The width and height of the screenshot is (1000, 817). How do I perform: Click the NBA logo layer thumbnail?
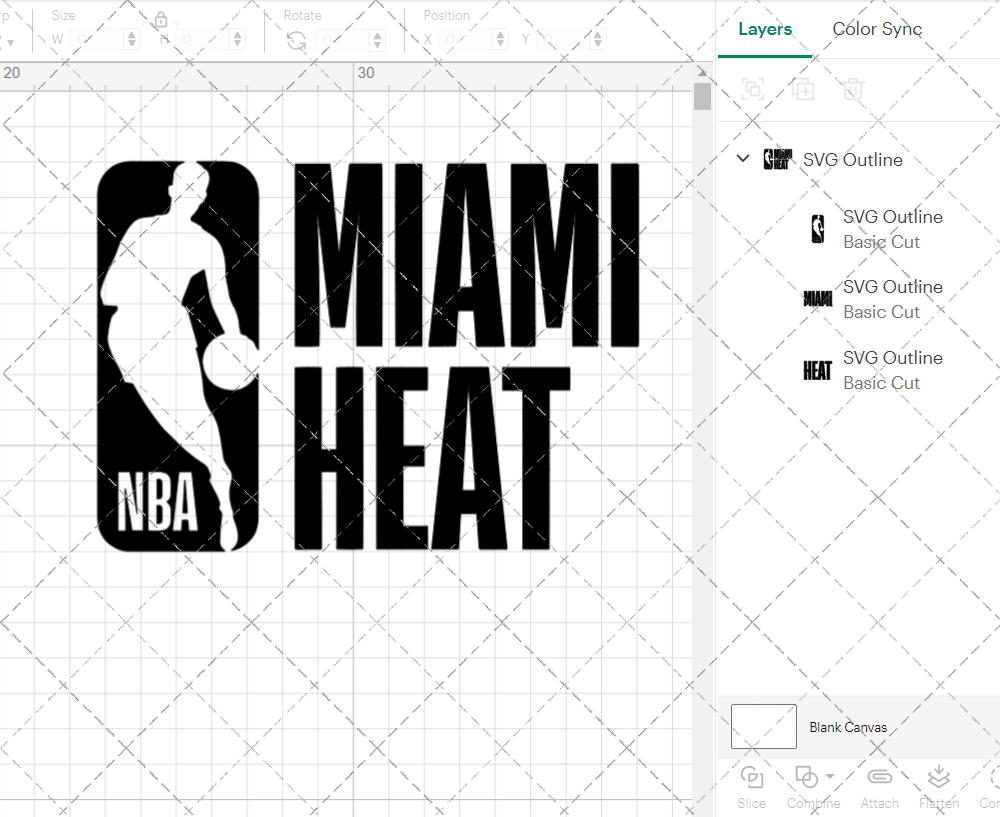818,229
